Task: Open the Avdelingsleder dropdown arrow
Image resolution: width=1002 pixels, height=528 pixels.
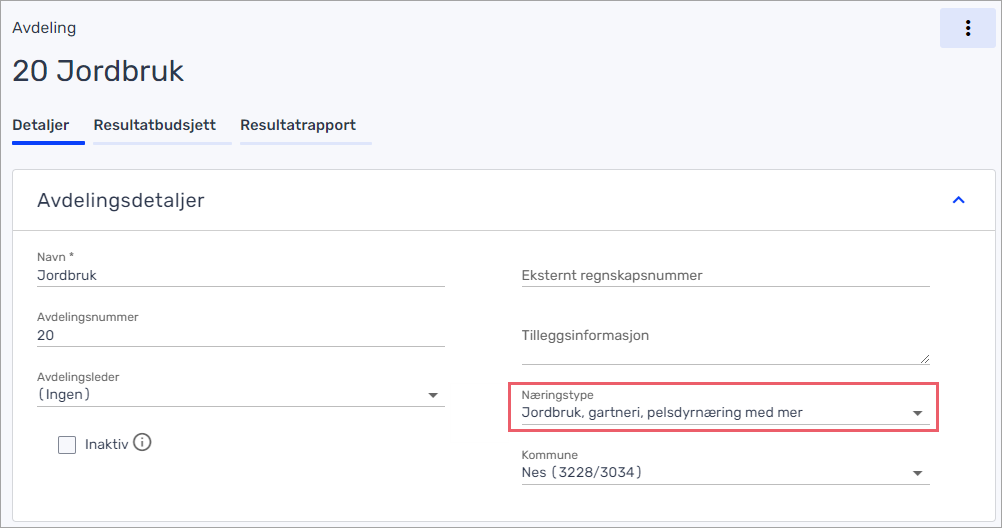Action: point(433,395)
